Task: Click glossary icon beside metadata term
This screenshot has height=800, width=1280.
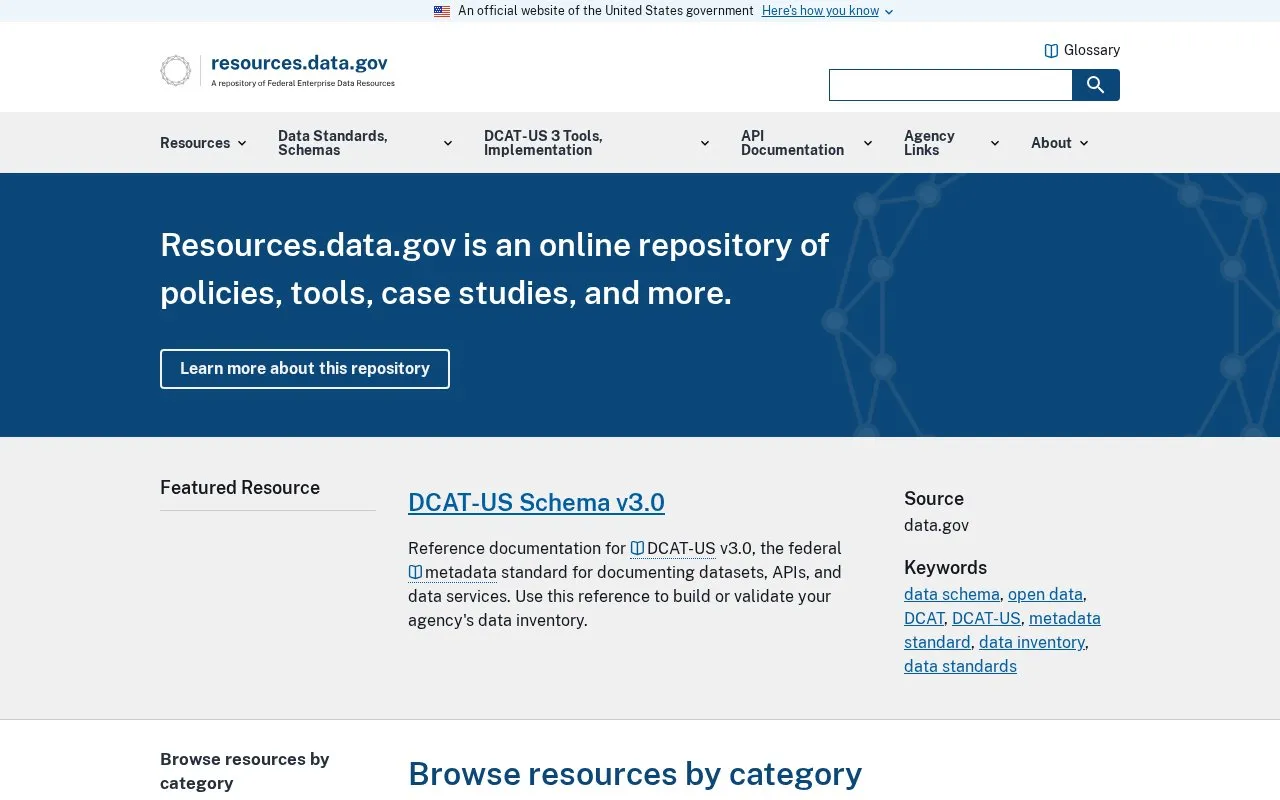Action: point(415,572)
